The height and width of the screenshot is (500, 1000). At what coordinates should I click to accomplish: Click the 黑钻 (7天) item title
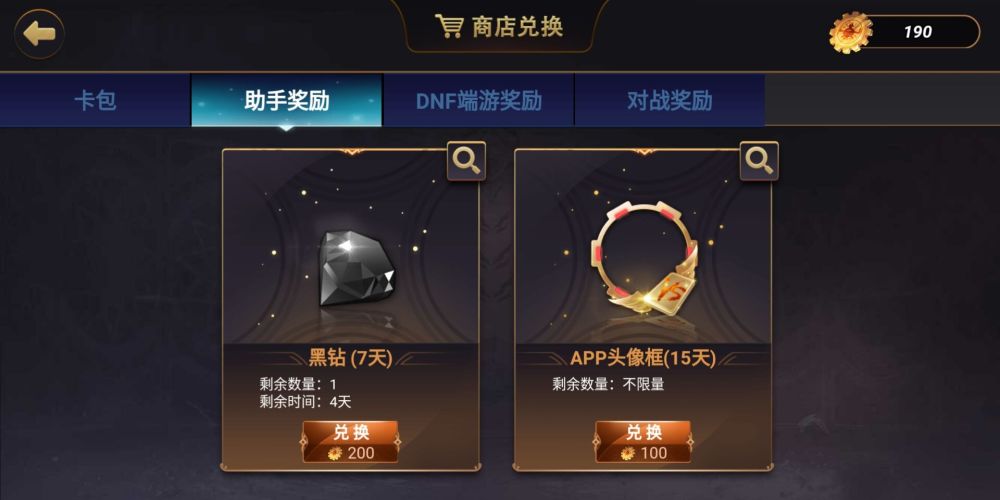coord(350,358)
